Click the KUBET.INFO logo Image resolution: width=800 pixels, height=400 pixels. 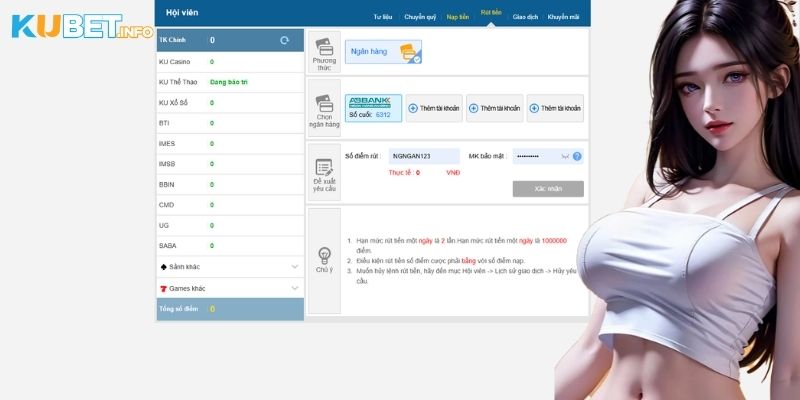click(82, 27)
